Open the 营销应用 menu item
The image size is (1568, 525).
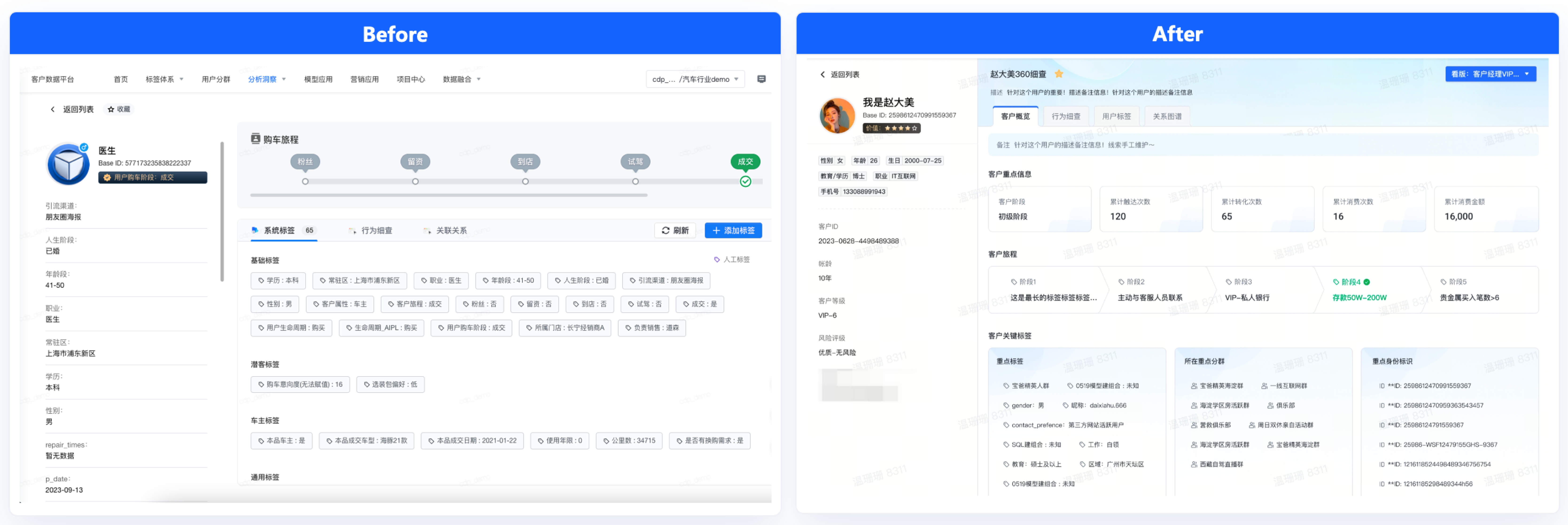[x=364, y=79]
